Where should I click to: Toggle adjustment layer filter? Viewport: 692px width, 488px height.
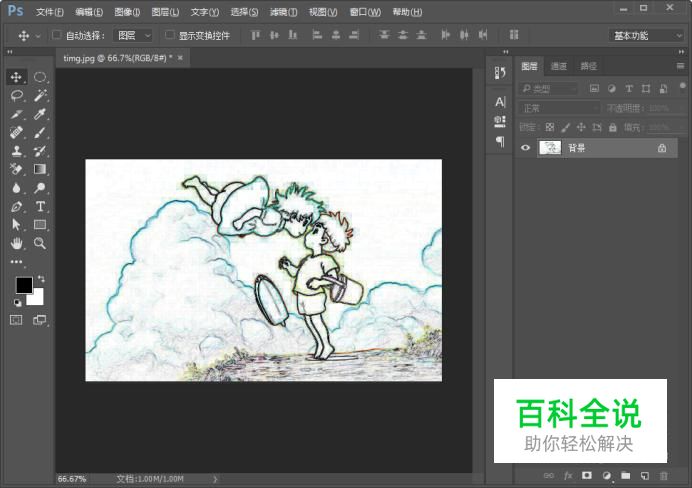(x=612, y=89)
